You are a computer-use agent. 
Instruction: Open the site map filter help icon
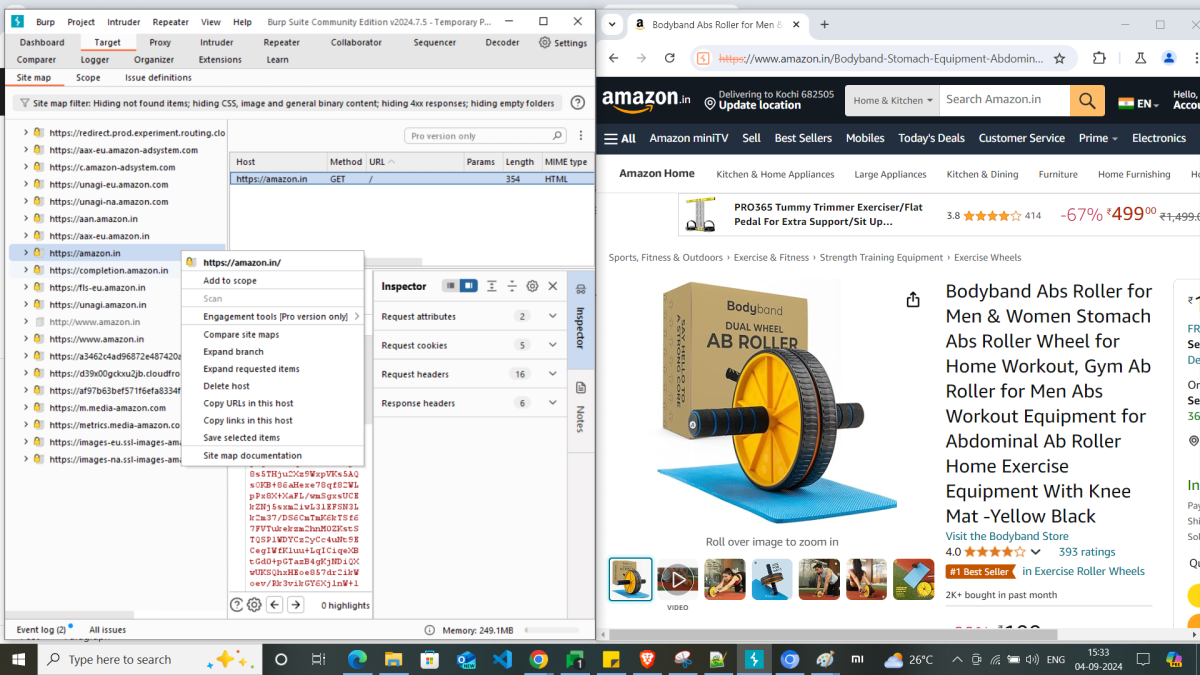click(x=577, y=103)
